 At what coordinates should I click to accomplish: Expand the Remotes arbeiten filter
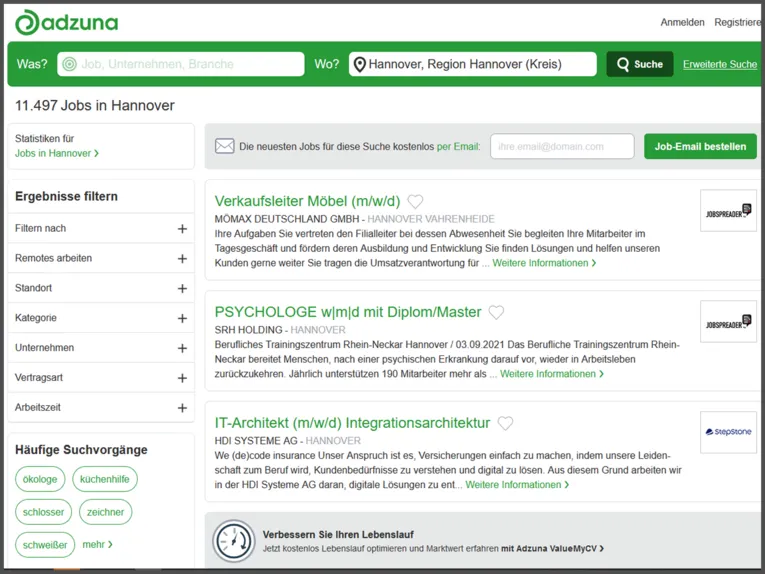click(101, 258)
